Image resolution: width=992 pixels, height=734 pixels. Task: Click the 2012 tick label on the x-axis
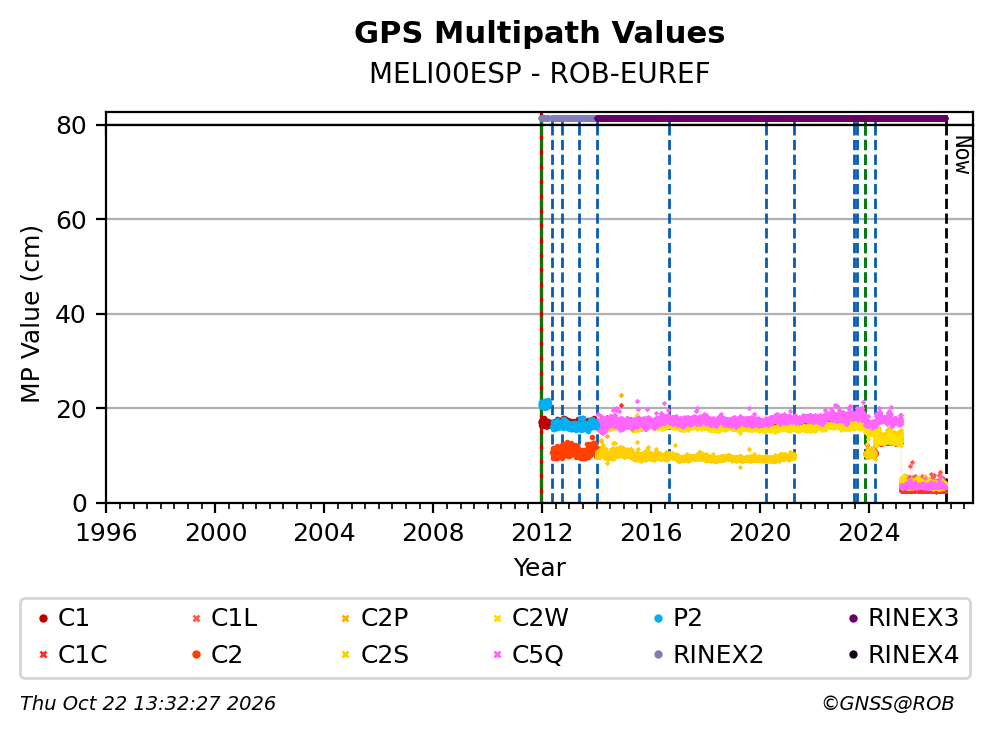pos(542,533)
